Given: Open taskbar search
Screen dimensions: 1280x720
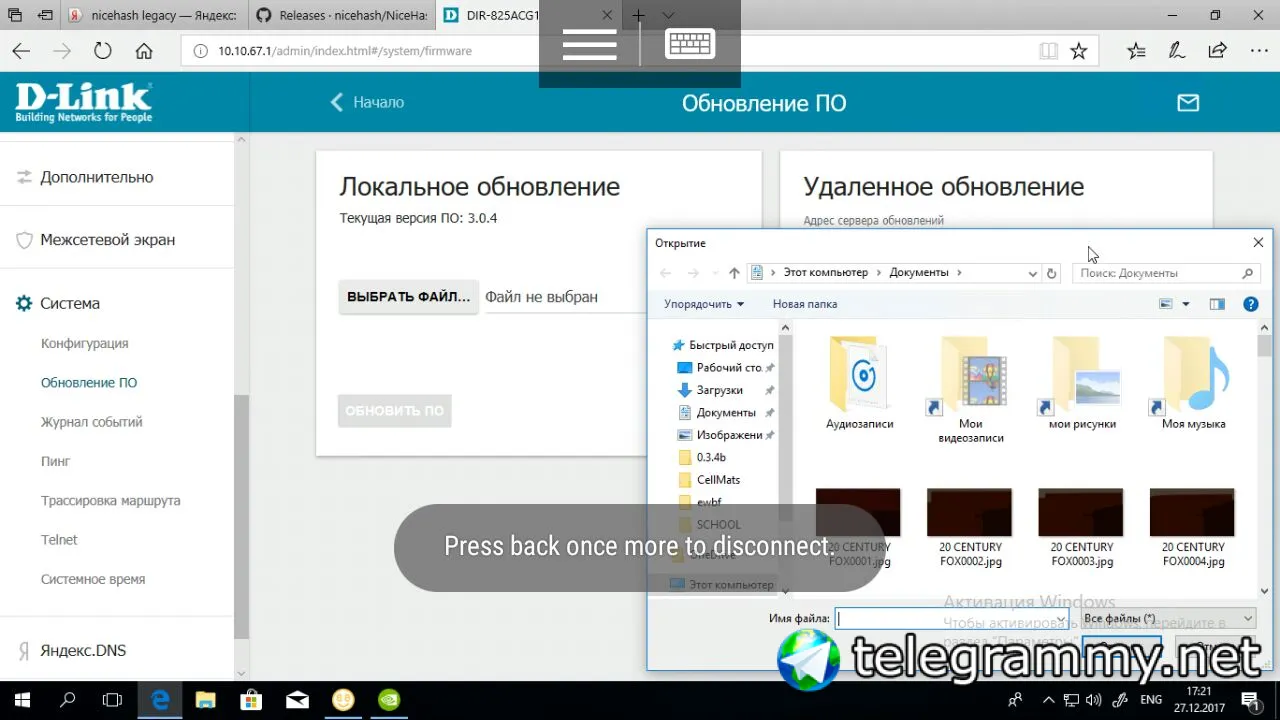Looking at the screenshot, I should click(68, 700).
